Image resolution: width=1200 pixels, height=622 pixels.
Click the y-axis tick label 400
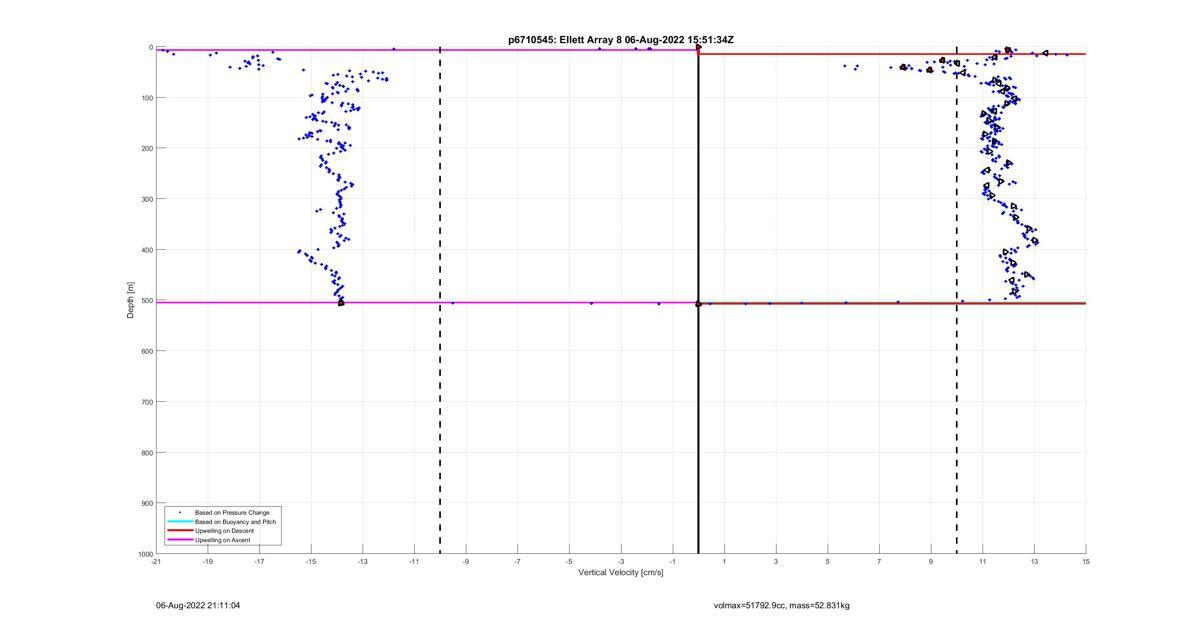pos(146,250)
